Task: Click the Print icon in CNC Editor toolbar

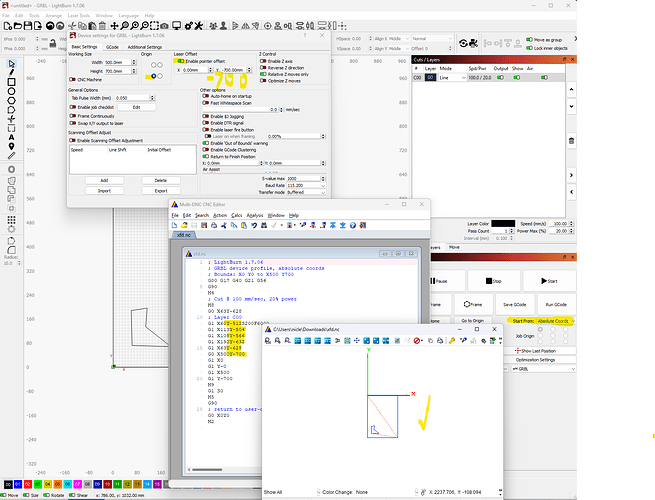Action: click(x=214, y=225)
